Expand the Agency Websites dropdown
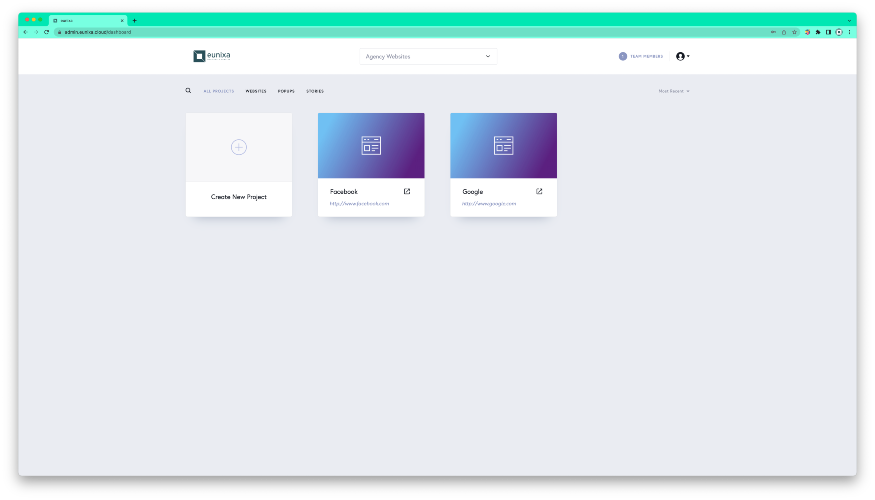This screenshot has width=875, height=500. [428, 56]
